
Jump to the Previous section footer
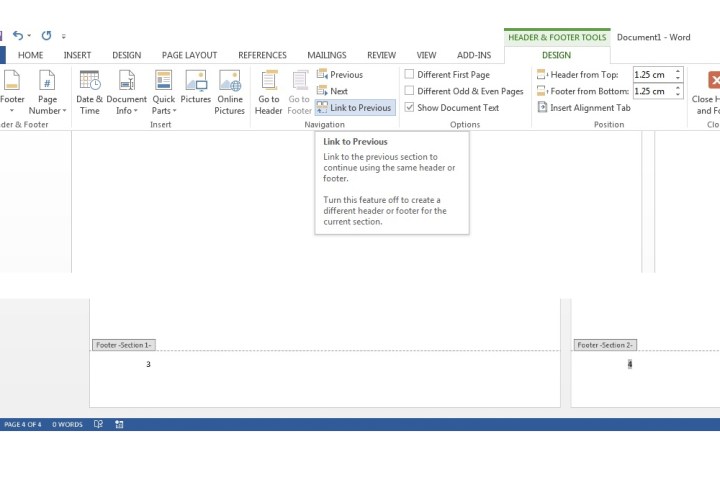pos(340,74)
